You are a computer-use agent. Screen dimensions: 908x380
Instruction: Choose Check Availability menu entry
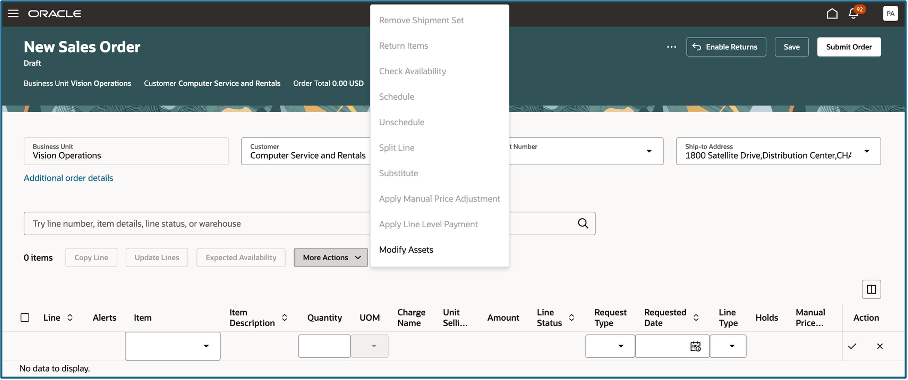(x=440, y=71)
